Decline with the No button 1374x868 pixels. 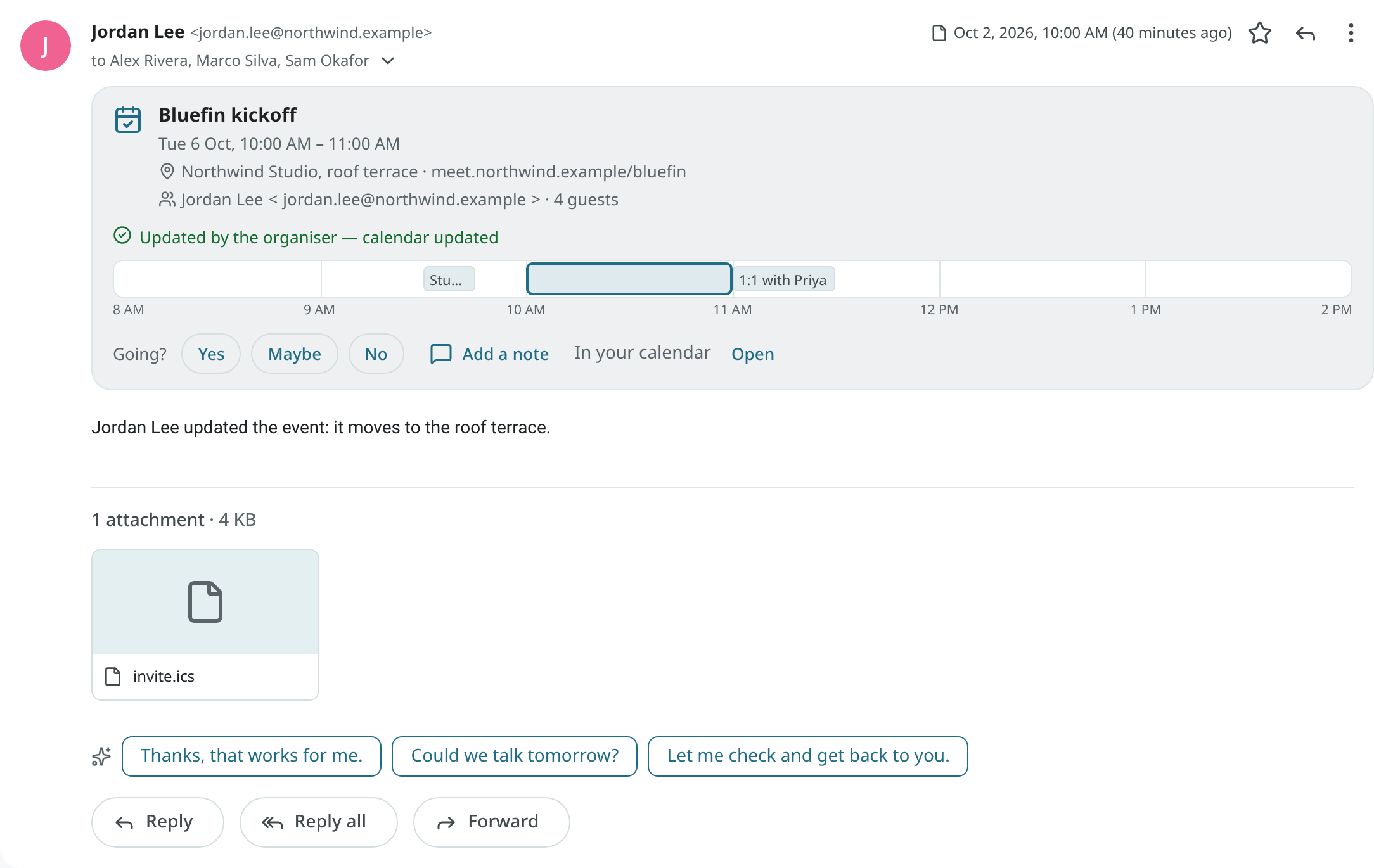tap(376, 354)
